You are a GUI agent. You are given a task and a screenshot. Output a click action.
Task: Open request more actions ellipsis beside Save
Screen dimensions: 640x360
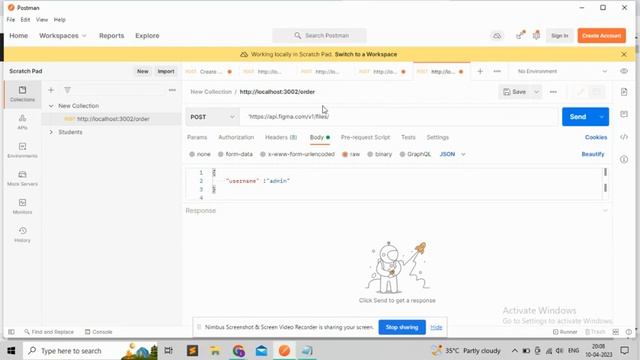coord(553,92)
